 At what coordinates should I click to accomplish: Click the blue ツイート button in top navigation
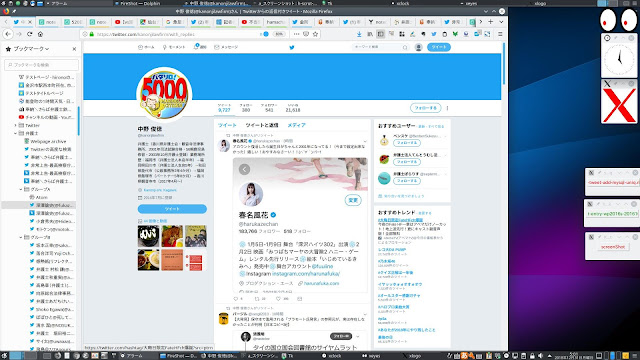click(x=439, y=47)
